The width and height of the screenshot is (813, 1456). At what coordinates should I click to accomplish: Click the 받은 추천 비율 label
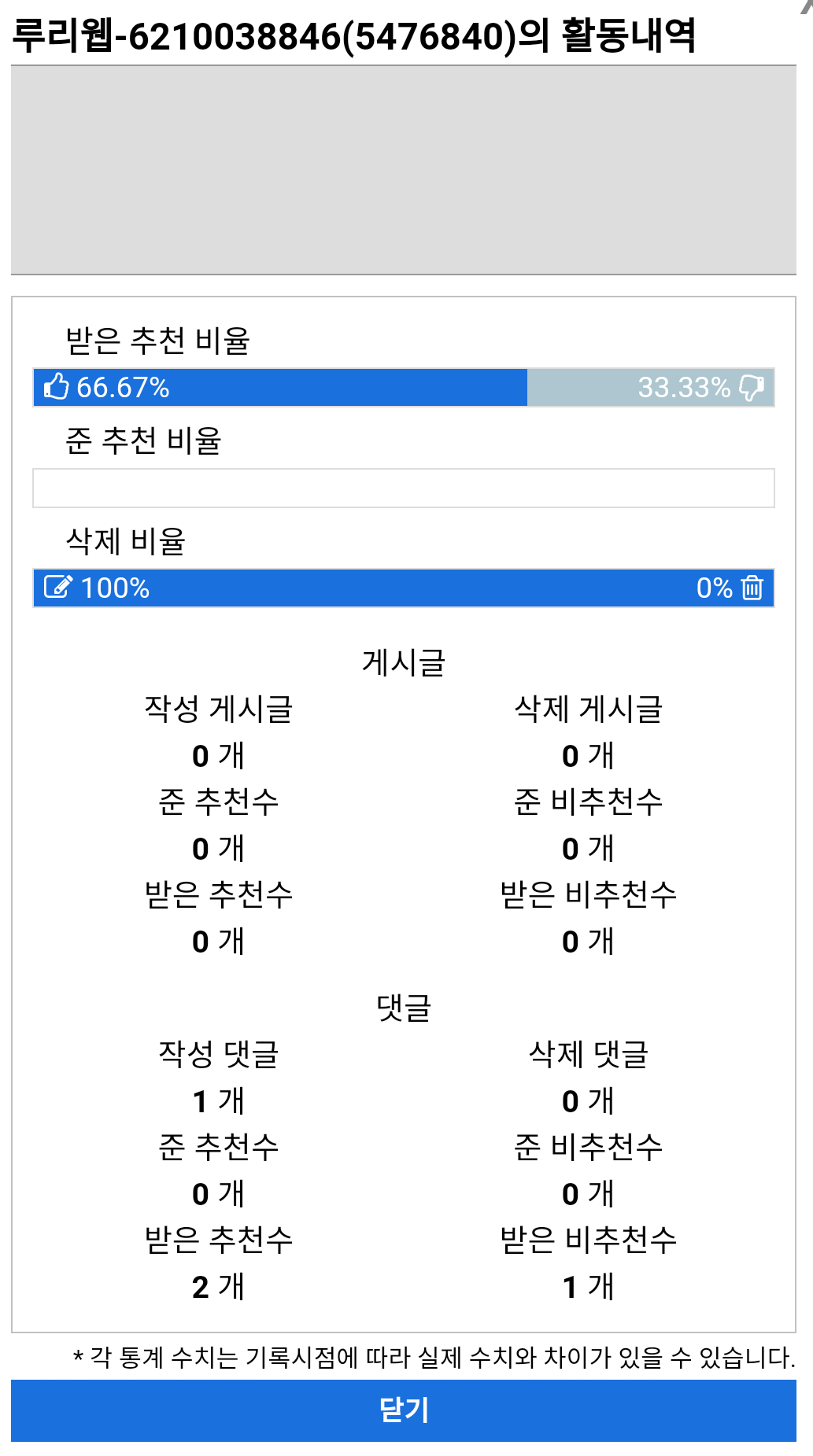point(157,341)
